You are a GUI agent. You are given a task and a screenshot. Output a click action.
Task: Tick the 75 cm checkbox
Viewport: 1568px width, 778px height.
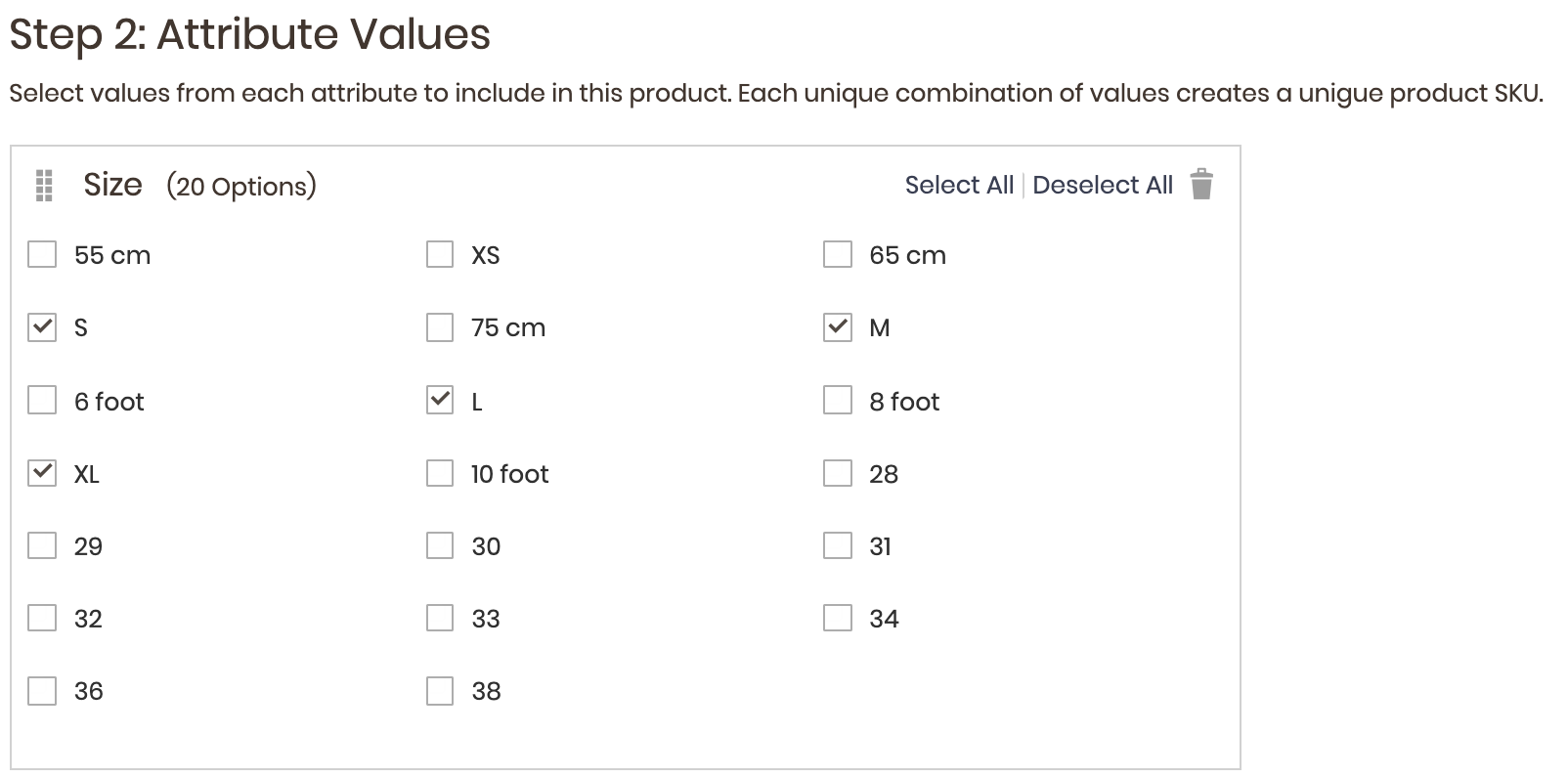(440, 326)
